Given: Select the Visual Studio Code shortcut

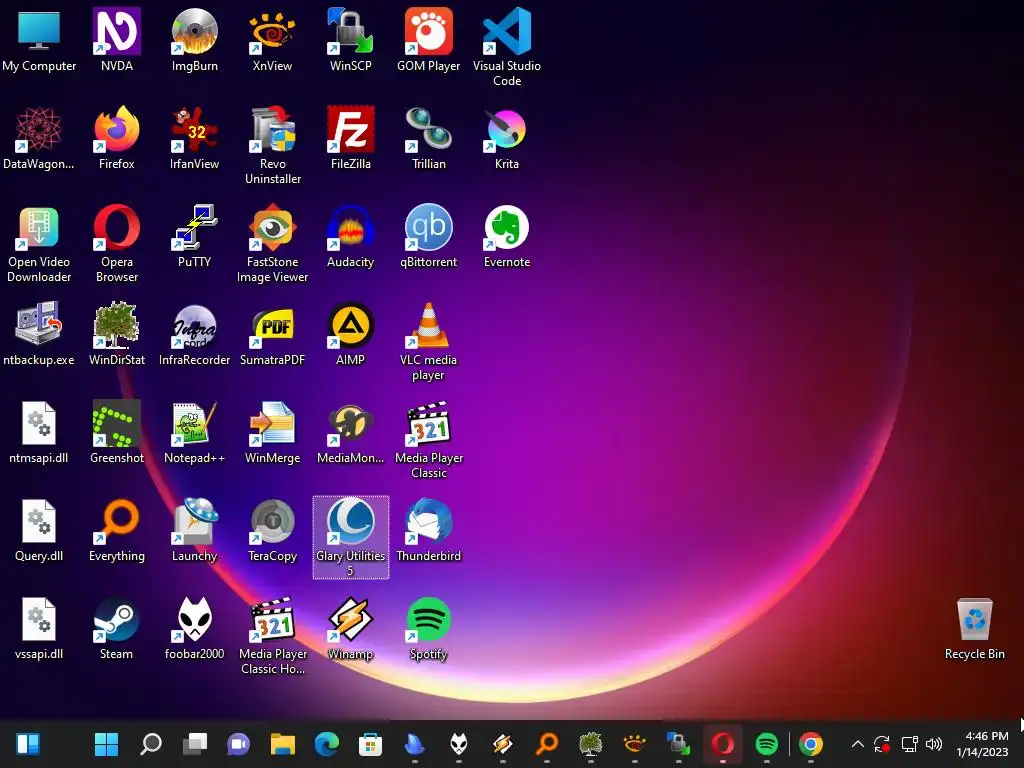Looking at the screenshot, I should [507, 47].
